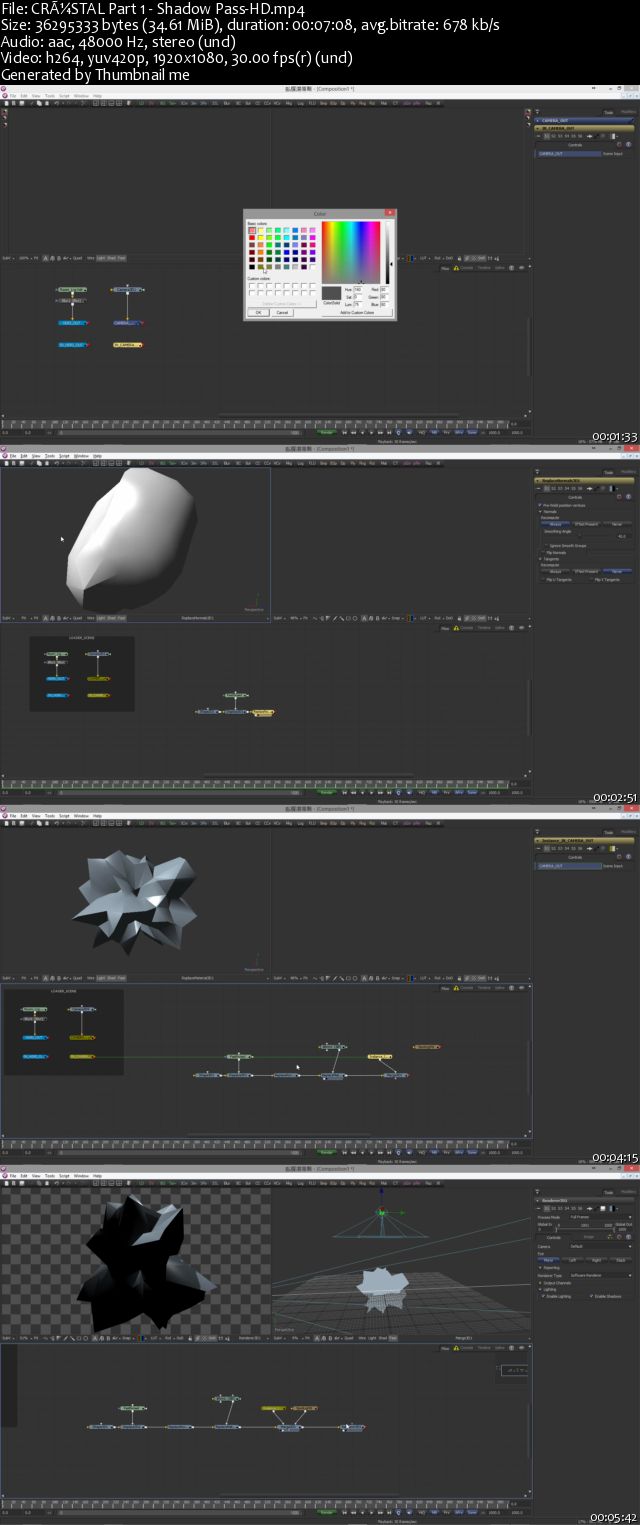Toggle Enable Lighting checkbox

[x=543, y=1296]
